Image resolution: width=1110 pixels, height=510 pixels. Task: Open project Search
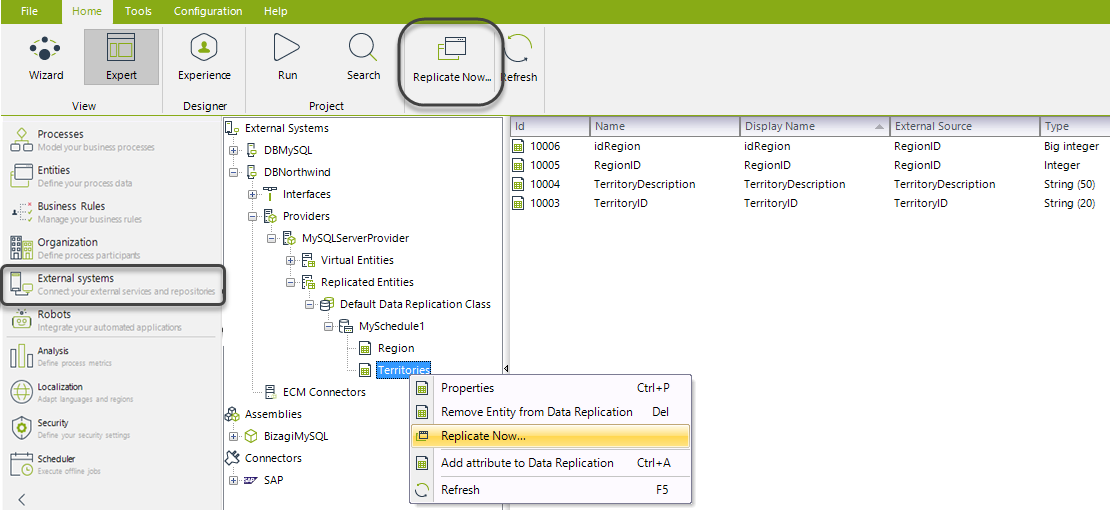pos(363,58)
